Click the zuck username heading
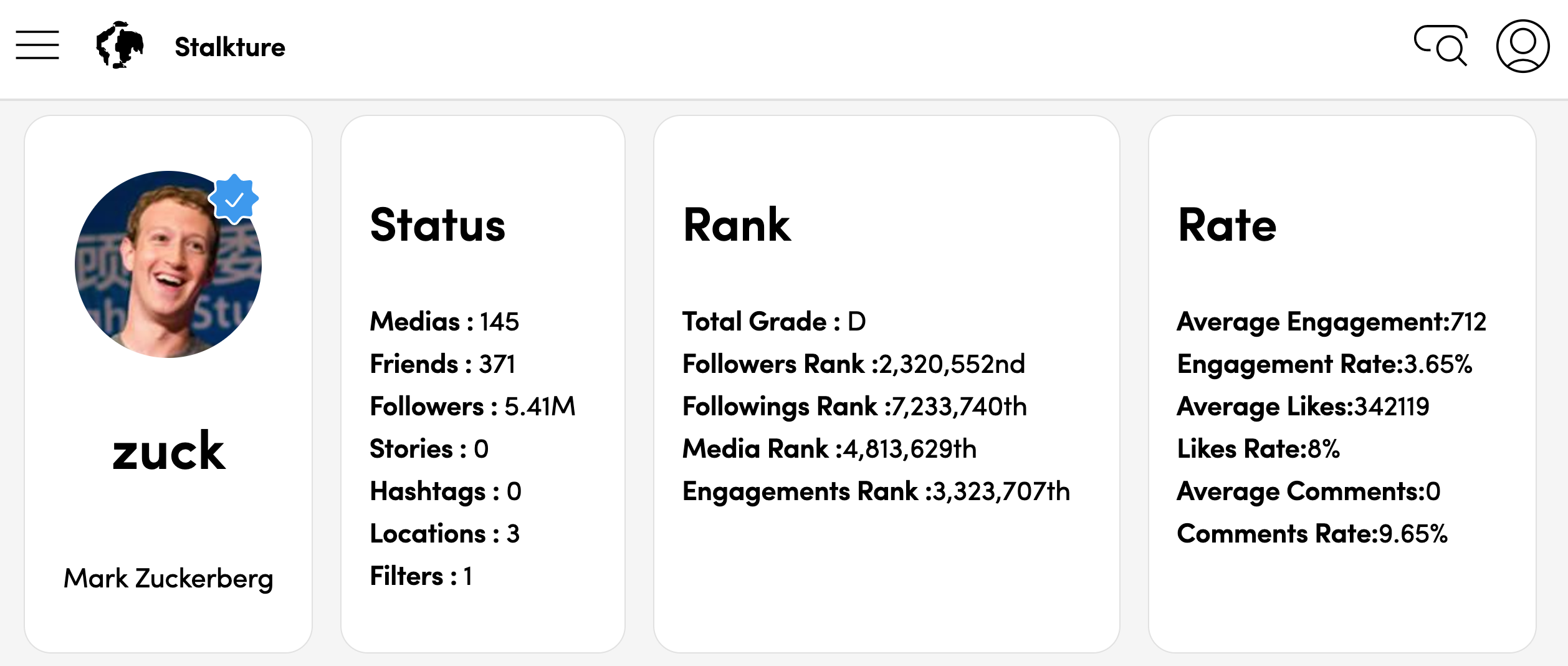The image size is (1568, 666). tap(168, 451)
